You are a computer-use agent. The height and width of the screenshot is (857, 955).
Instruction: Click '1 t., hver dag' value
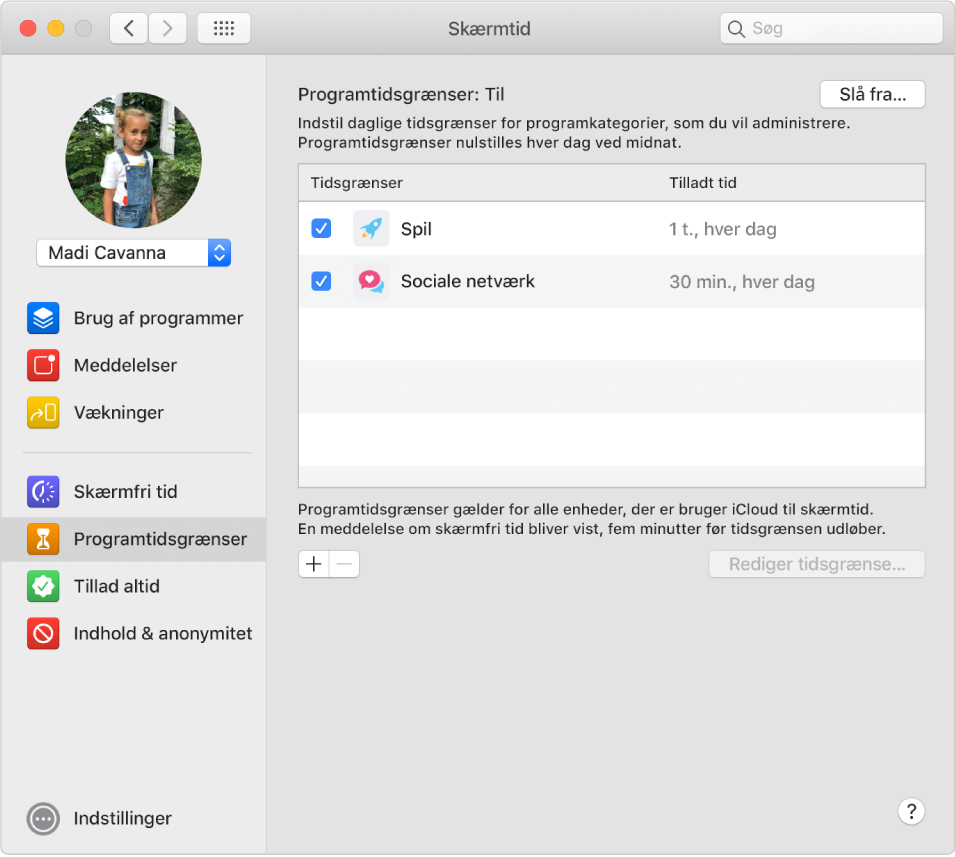pyautogui.click(x=723, y=229)
